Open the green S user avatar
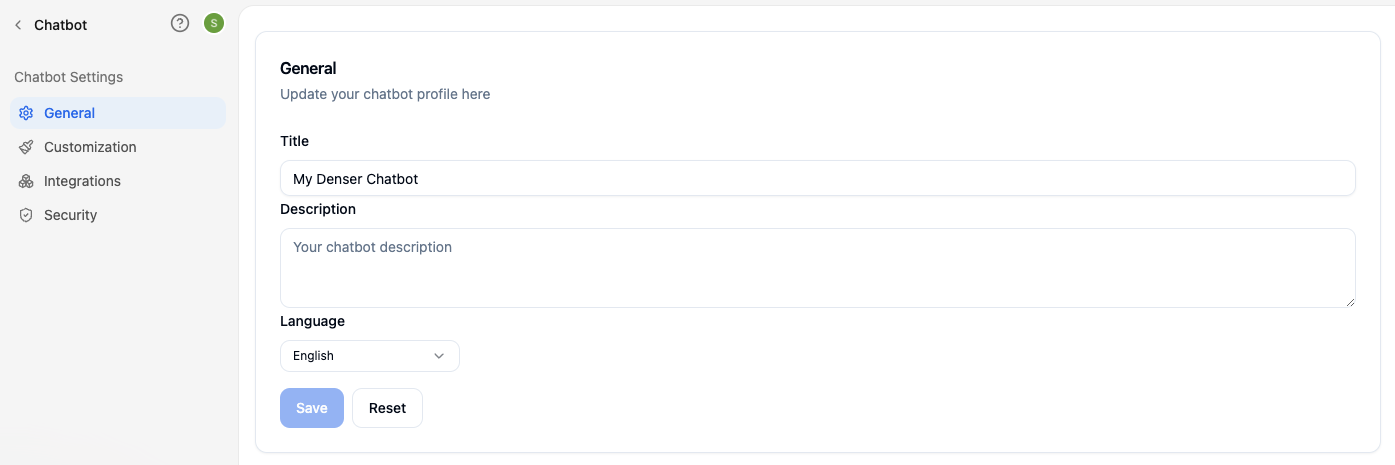Screen dimensions: 1395x465 click(214, 23)
